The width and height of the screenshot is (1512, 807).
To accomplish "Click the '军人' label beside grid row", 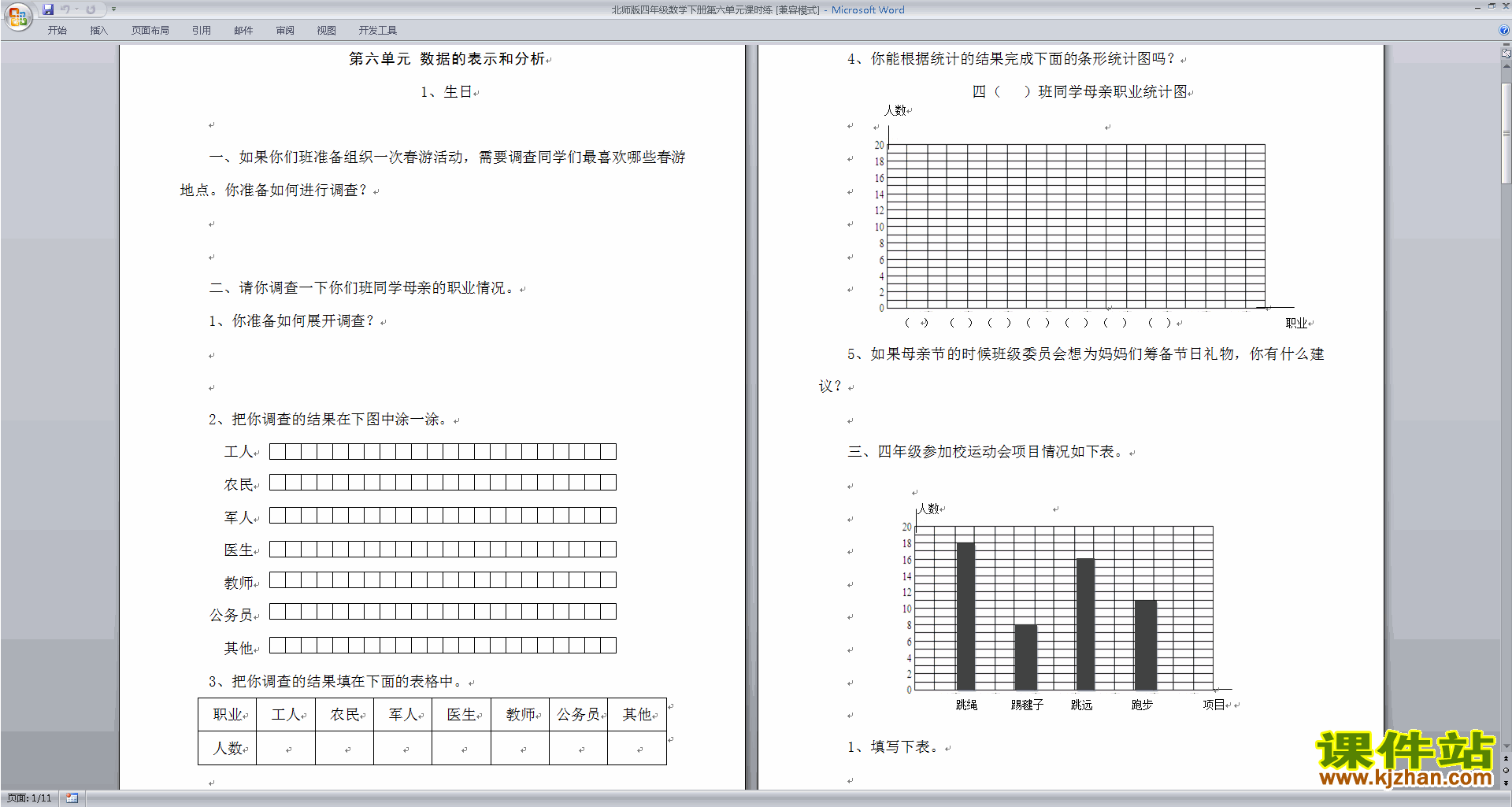I will [x=239, y=518].
